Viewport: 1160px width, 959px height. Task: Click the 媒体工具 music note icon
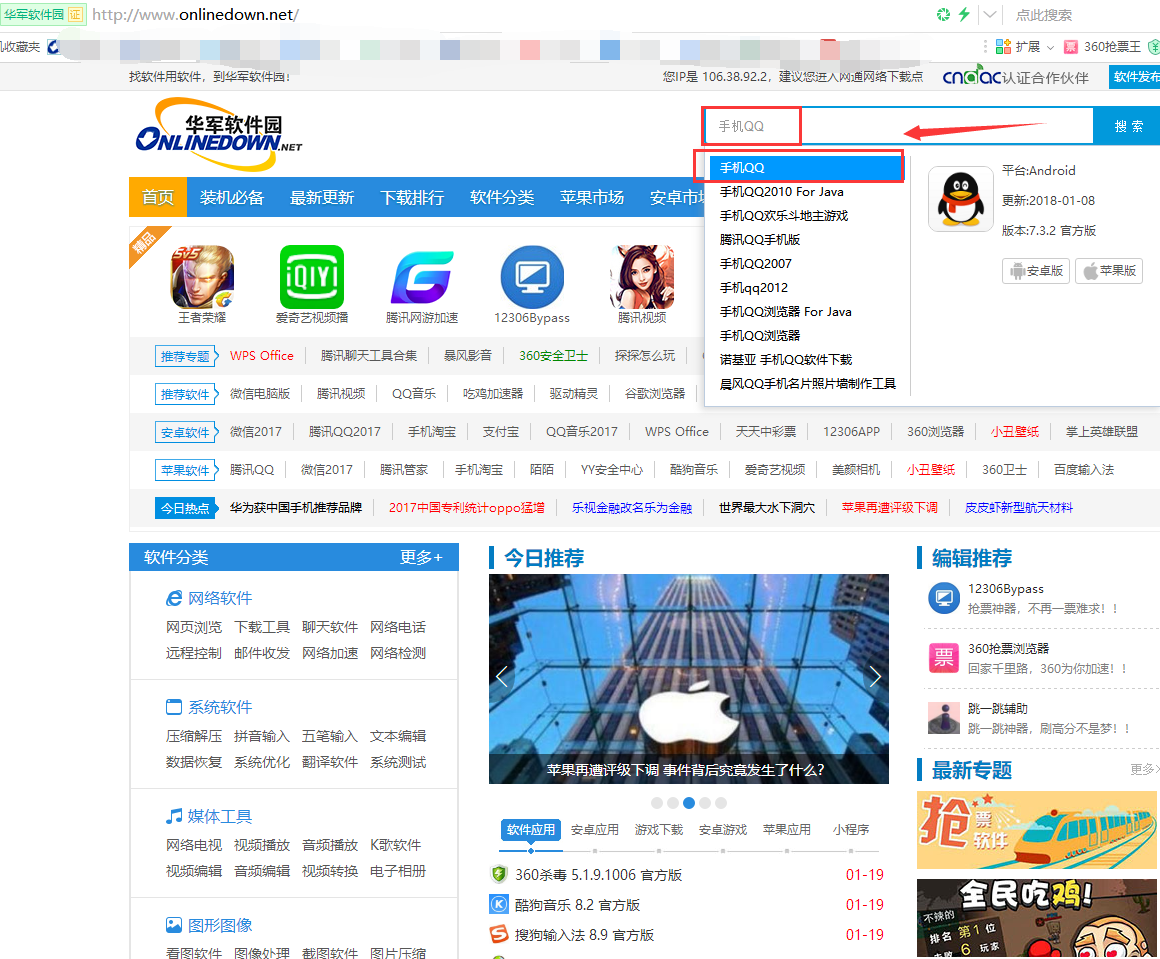(174, 816)
